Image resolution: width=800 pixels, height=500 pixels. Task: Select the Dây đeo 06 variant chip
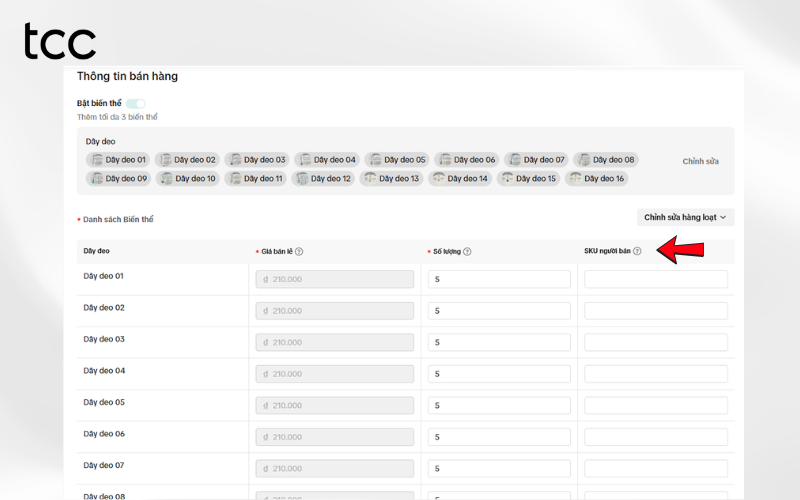(x=467, y=160)
